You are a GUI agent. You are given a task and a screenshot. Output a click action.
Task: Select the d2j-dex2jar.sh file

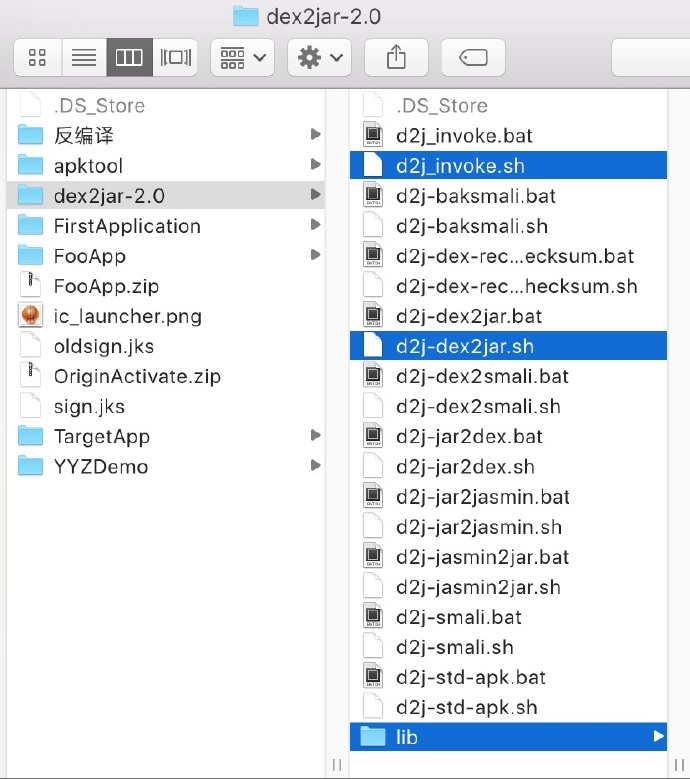click(508, 346)
